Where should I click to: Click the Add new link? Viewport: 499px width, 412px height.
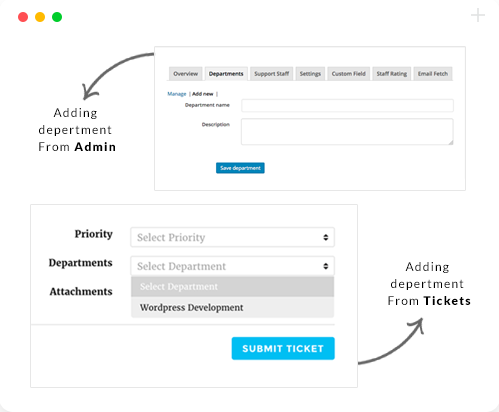(203, 94)
